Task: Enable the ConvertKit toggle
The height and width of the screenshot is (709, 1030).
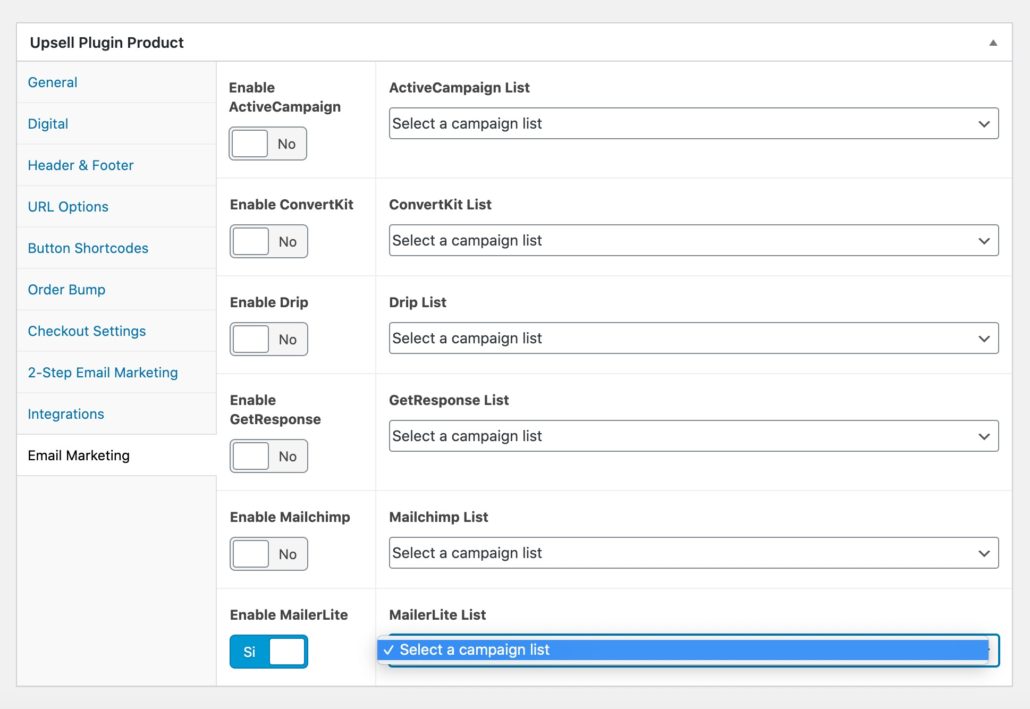Action: point(267,241)
